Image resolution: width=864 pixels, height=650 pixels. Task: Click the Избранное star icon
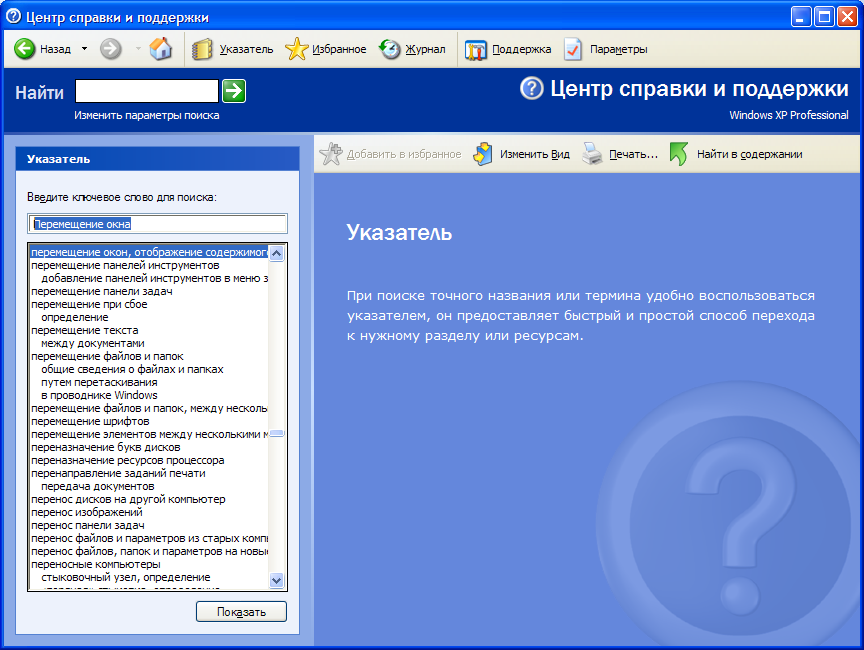(296, 49)
